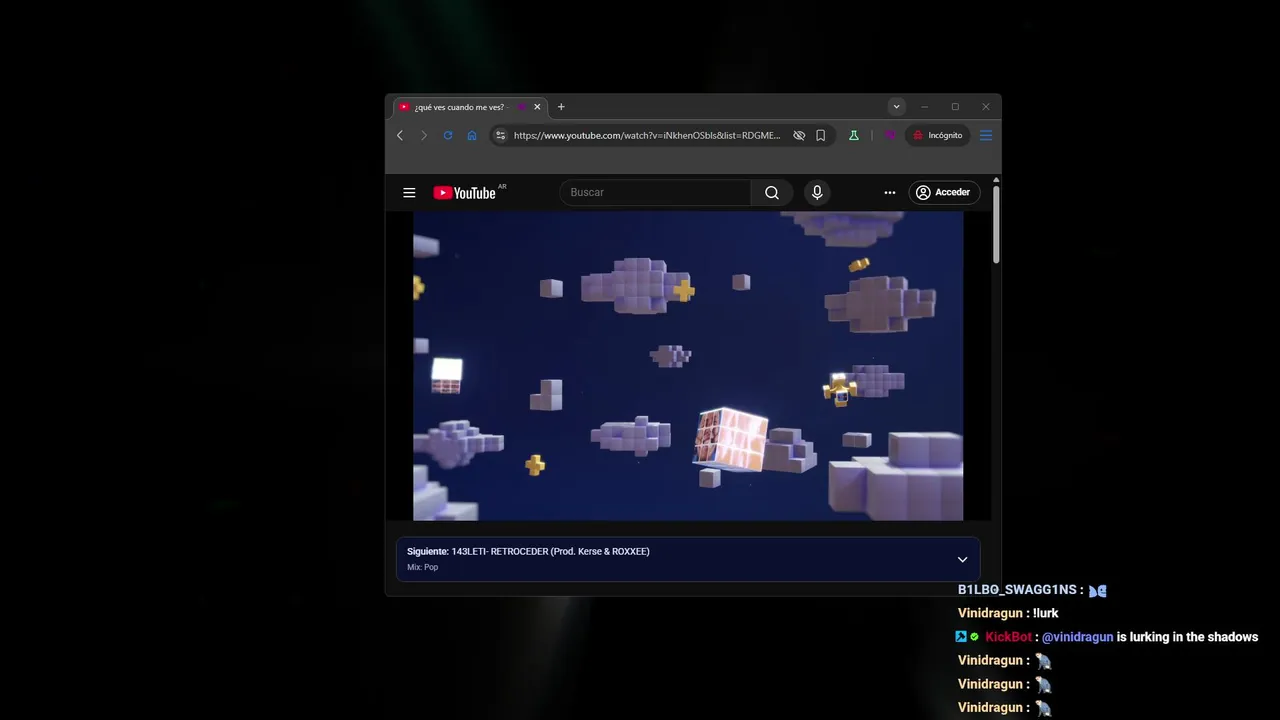The height and width of the screenshot is (720, 1280).
Task: Open site settings icon in address bar
Action: pos(501,135)
